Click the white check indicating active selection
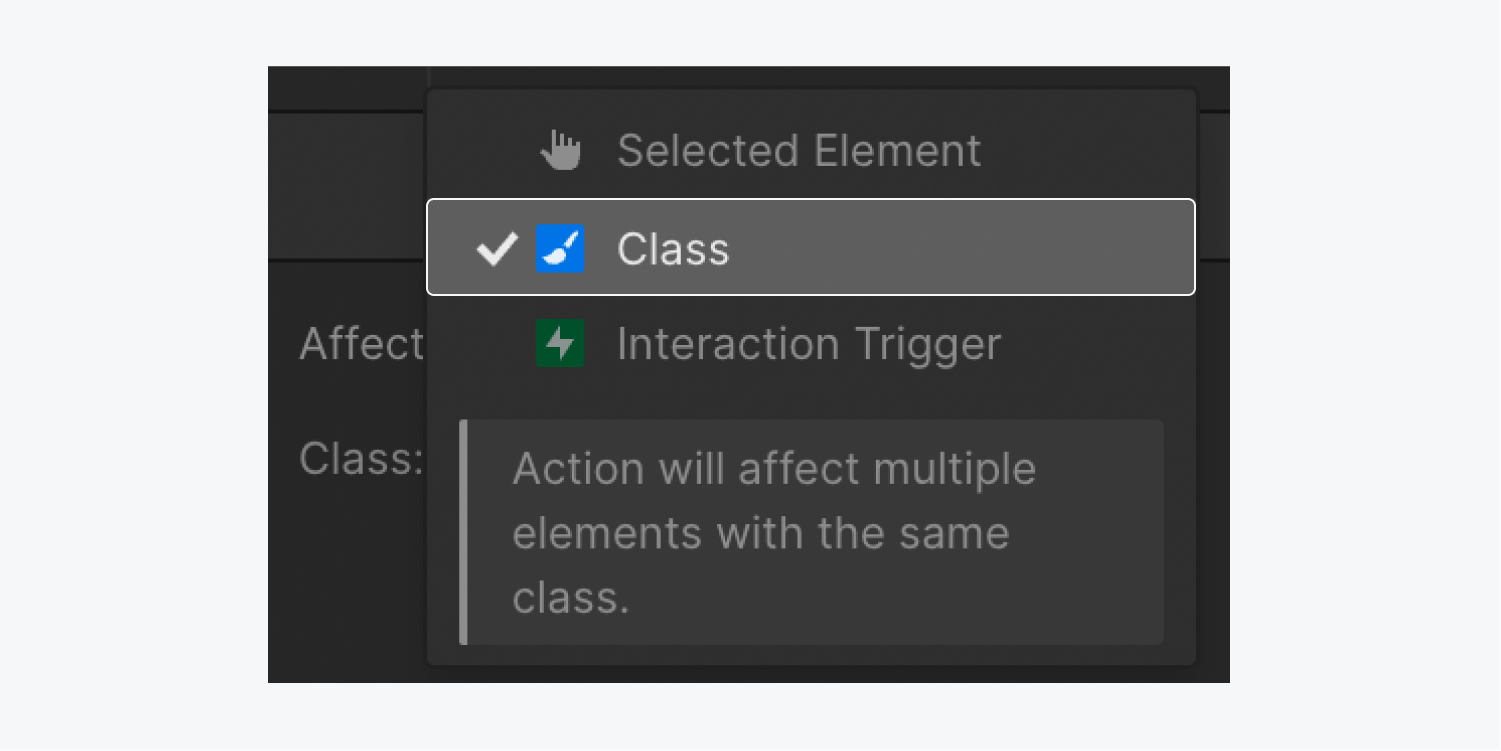1501x751 pixels. point(497,249)
